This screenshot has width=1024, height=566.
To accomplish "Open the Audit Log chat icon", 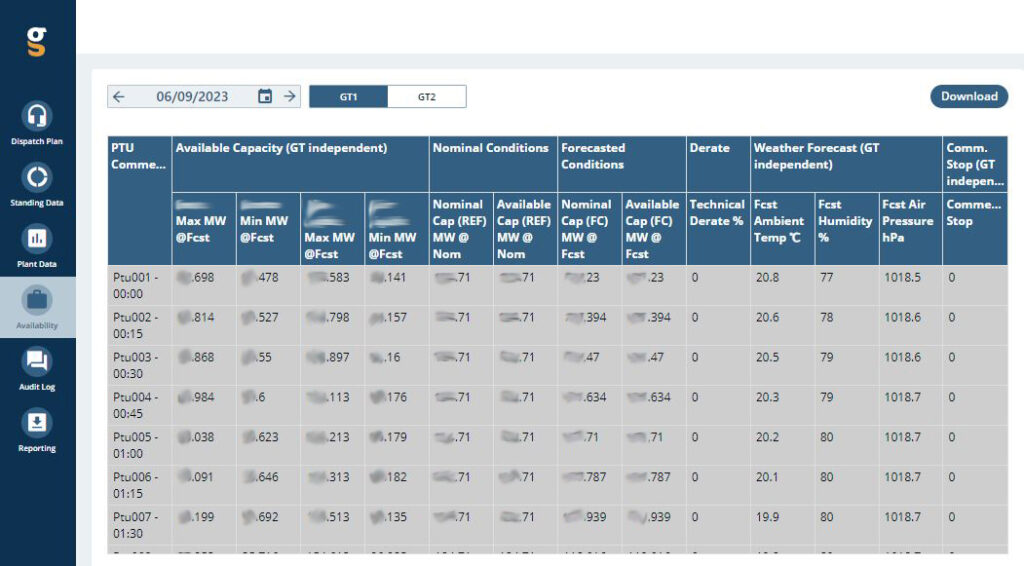I will point(37,362).
